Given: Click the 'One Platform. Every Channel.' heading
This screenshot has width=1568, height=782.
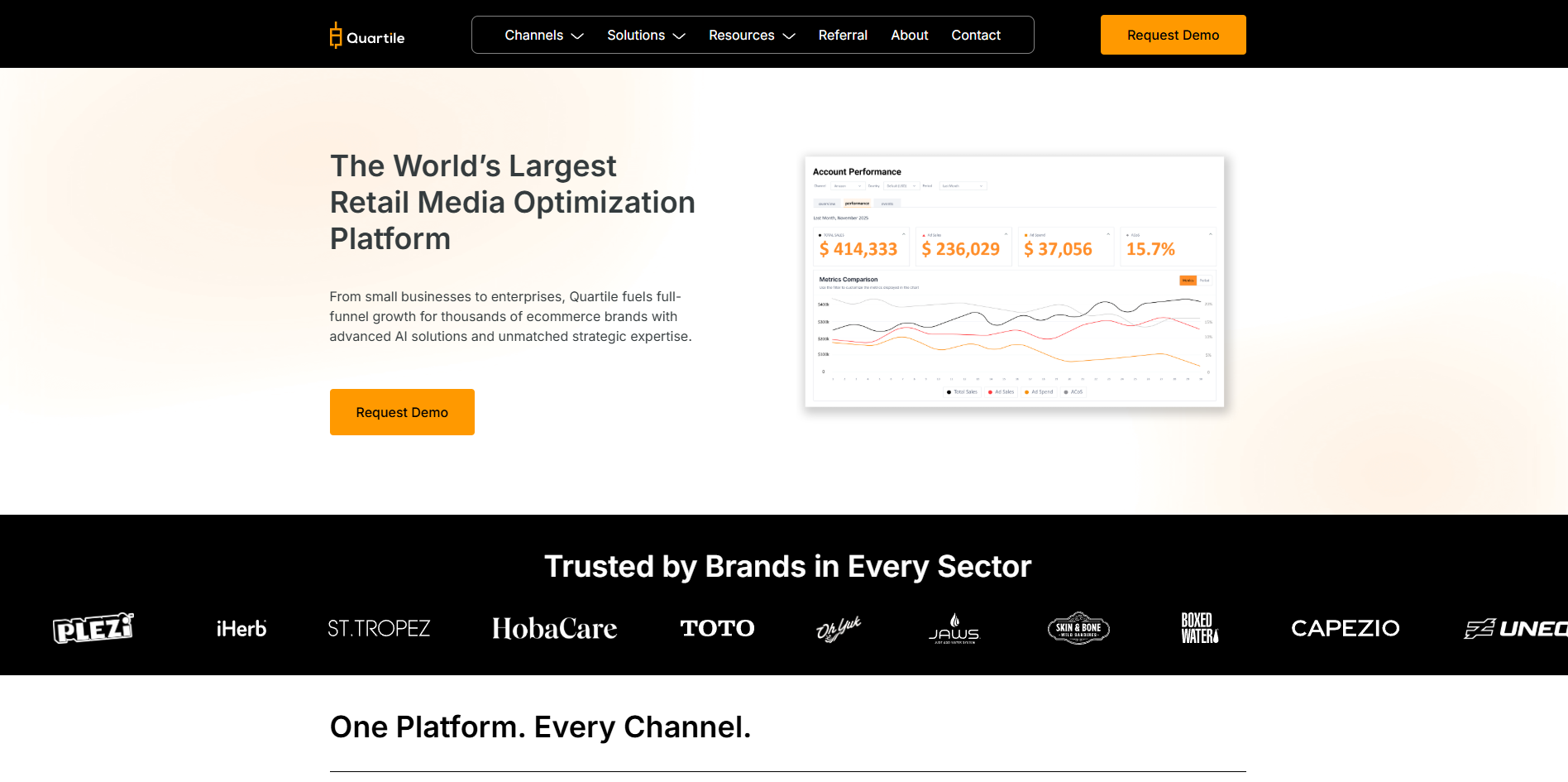Looking at the screenshot, I should (540, 727).
